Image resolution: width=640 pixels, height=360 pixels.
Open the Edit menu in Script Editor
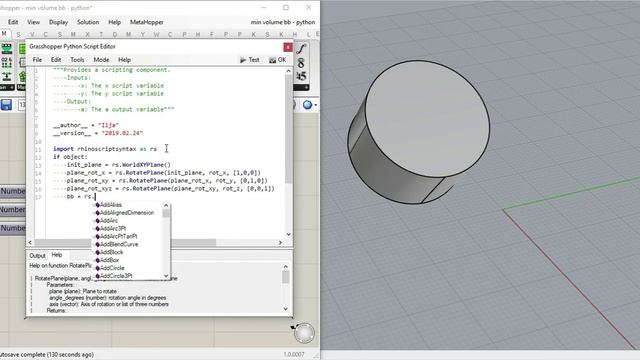[x=56, y=60]
